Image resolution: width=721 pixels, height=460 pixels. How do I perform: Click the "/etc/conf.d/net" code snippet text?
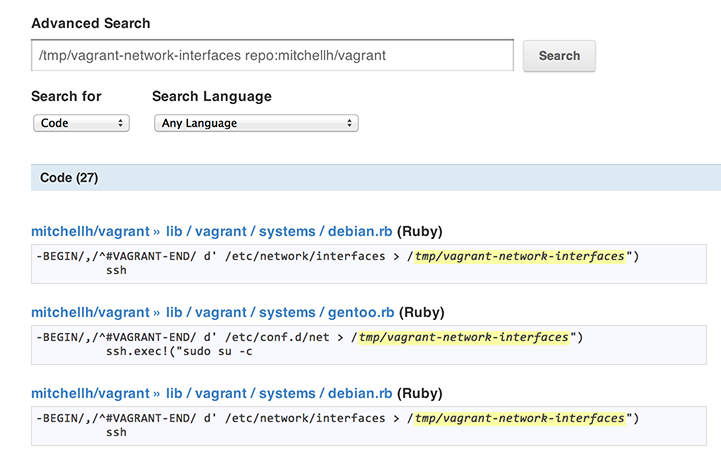click(x=277, y=337)
